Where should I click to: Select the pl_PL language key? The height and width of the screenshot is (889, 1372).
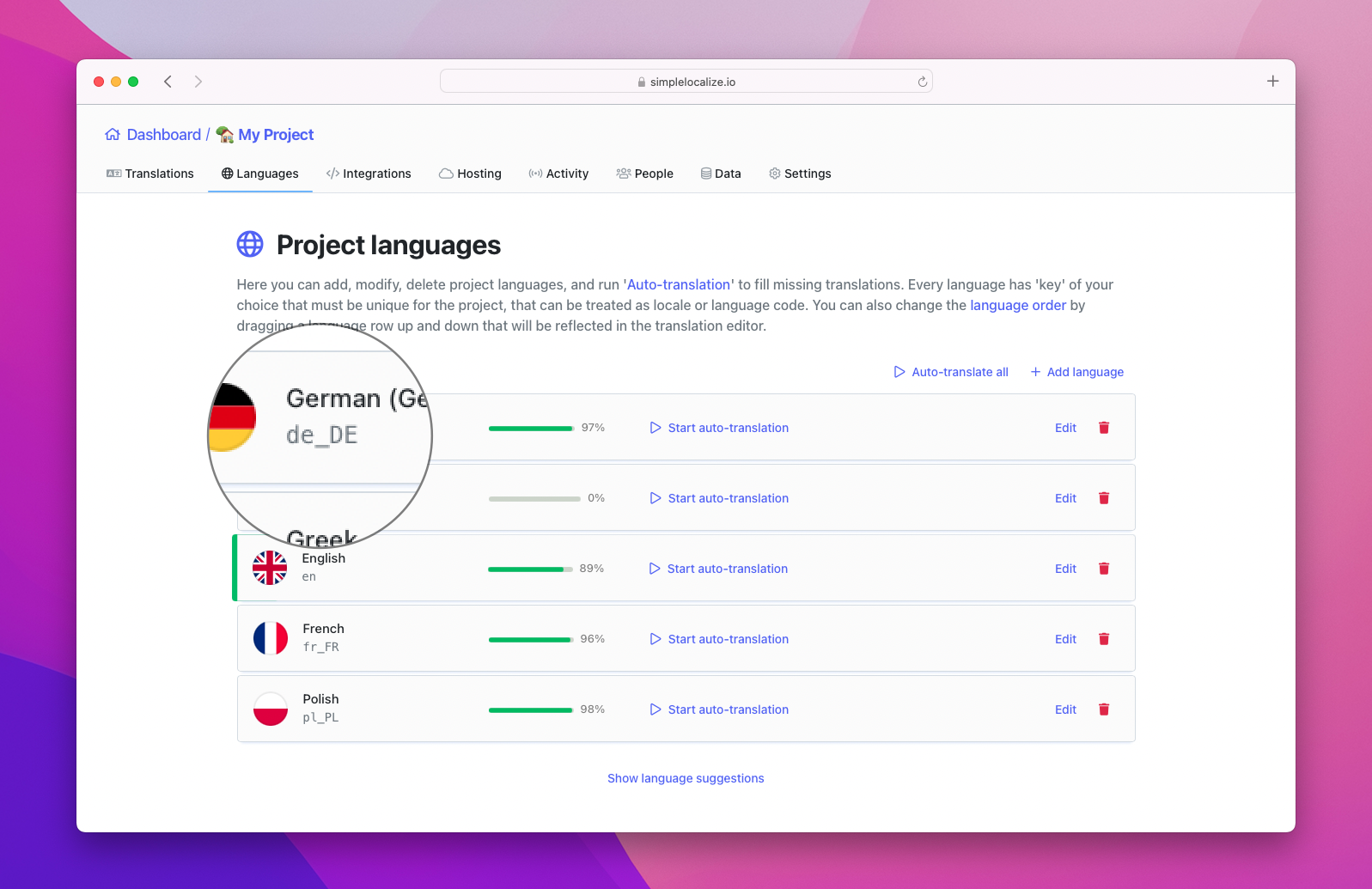[320, 717]
